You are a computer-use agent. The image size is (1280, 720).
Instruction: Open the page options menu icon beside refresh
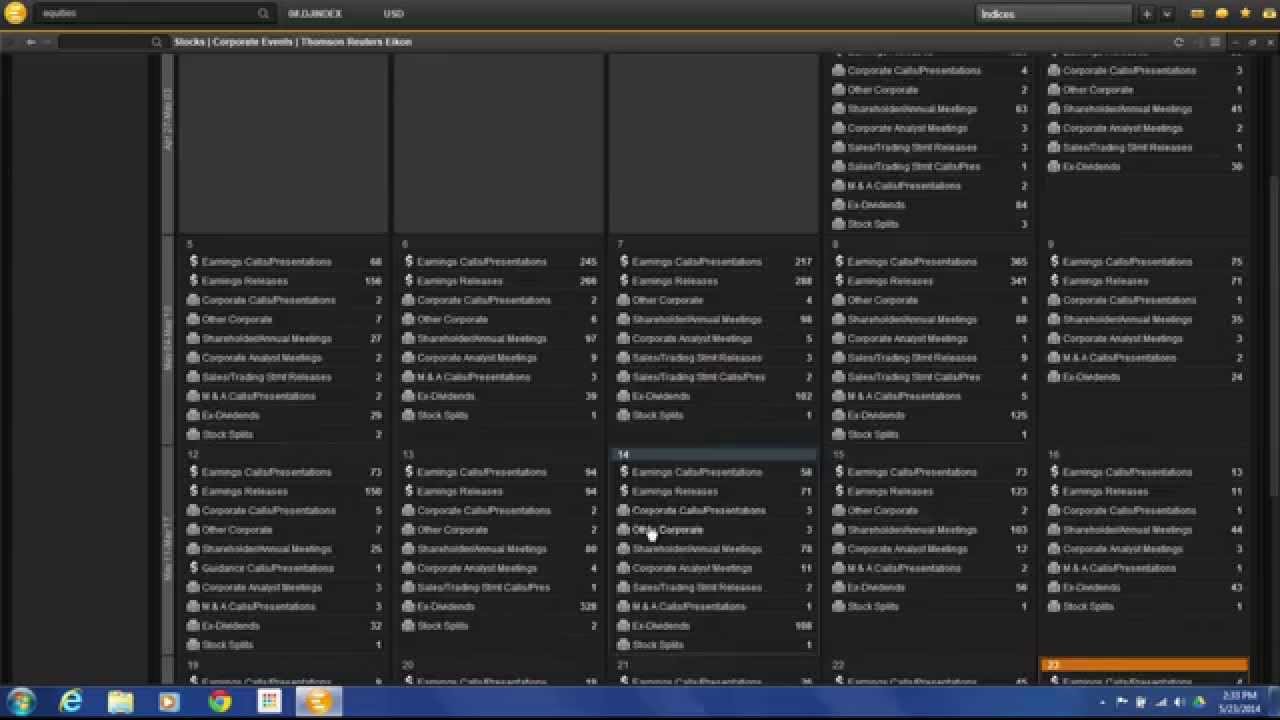click(1215, 42)
